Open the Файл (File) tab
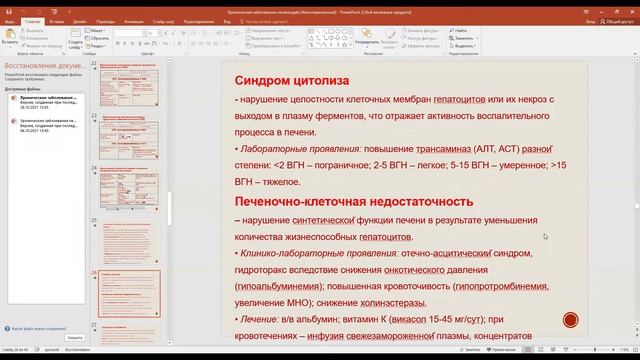This screenshot has width=640, height=360. 10,22
